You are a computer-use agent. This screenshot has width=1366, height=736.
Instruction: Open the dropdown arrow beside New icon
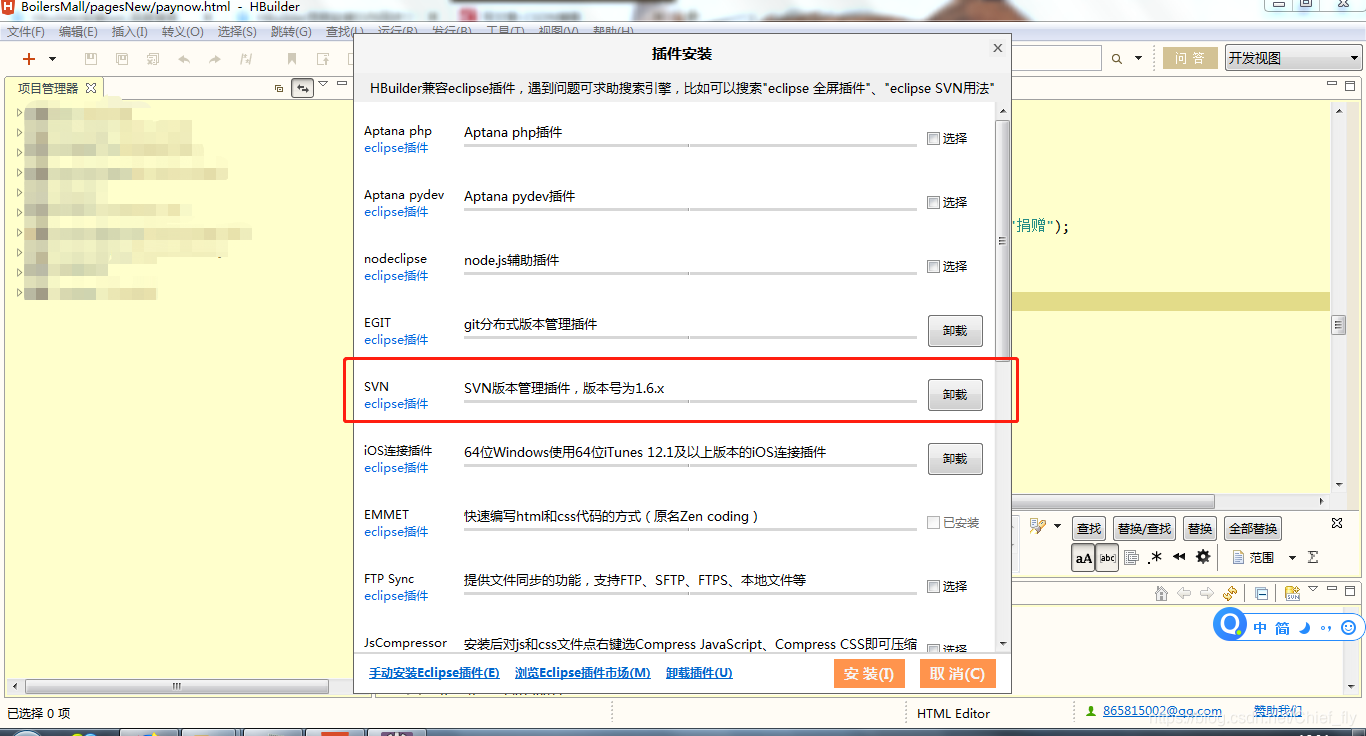click(50, 60)
